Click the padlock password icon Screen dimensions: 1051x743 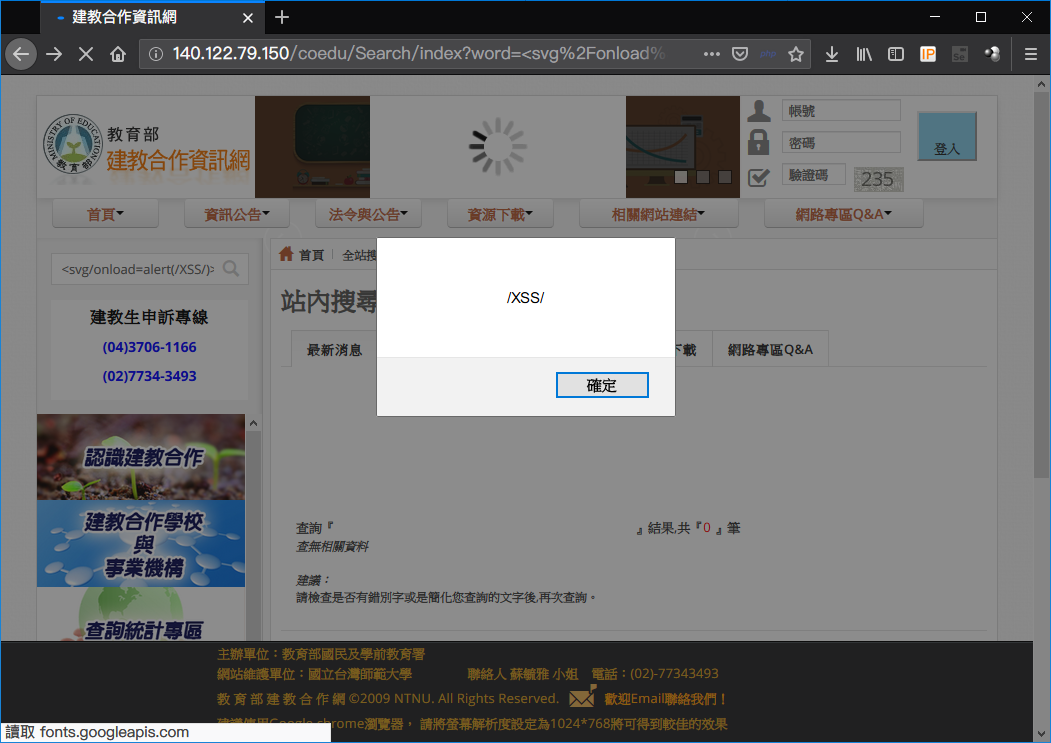[x=759, y=142]
